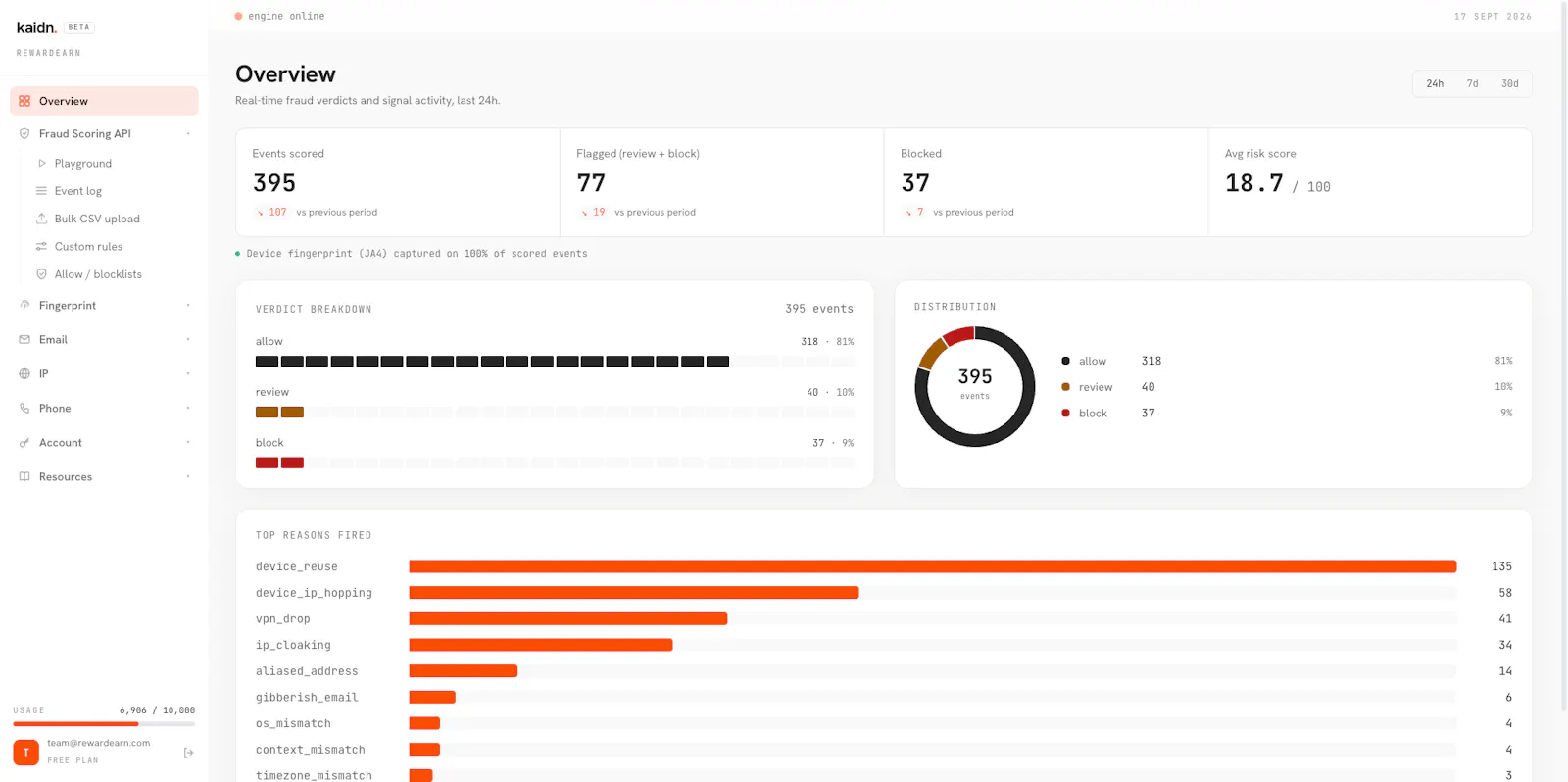
Task: Click the context_mismatch reason label
Action: (x=310, y=750)
